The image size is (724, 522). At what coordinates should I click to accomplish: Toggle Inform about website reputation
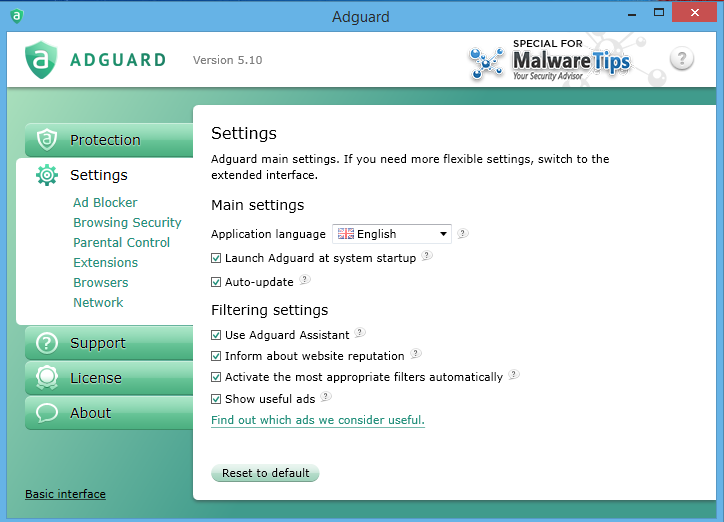216,356
